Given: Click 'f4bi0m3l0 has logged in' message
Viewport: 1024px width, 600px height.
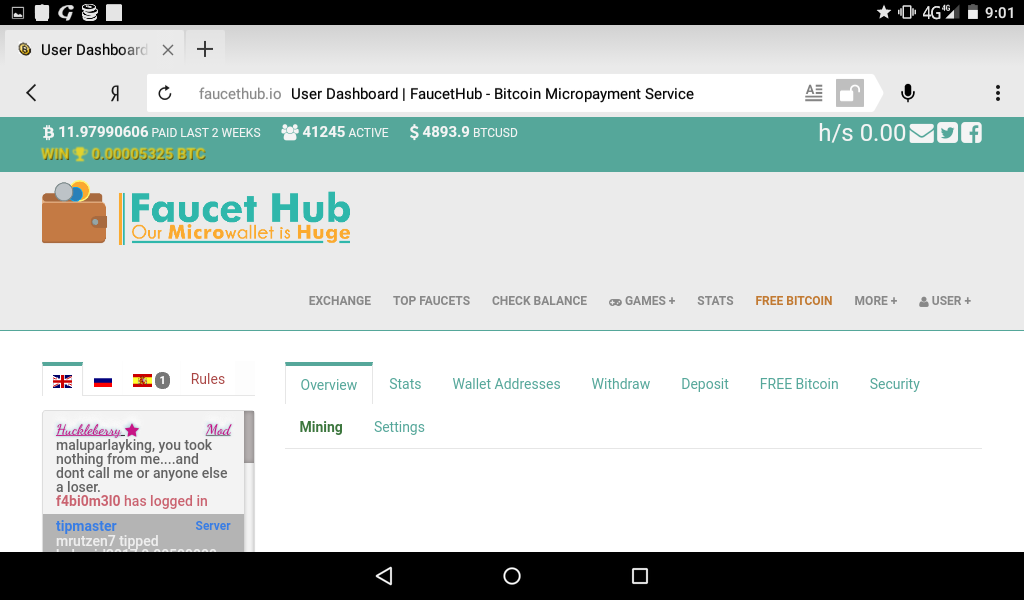Looking at the screenshot, I should click(131, 501).
